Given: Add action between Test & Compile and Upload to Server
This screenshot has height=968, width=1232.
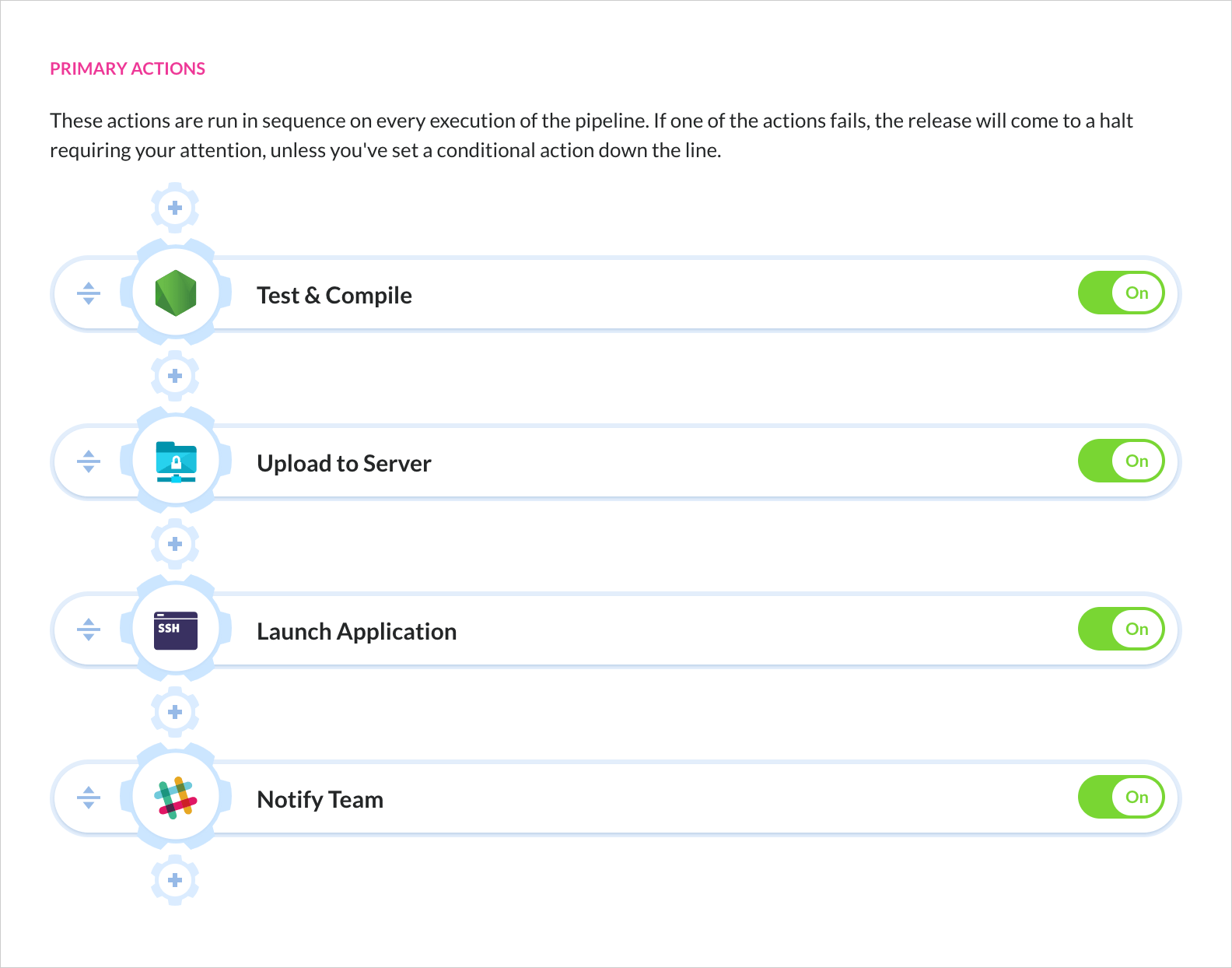Looking at the screenshot, I should (x=175, y=376).
